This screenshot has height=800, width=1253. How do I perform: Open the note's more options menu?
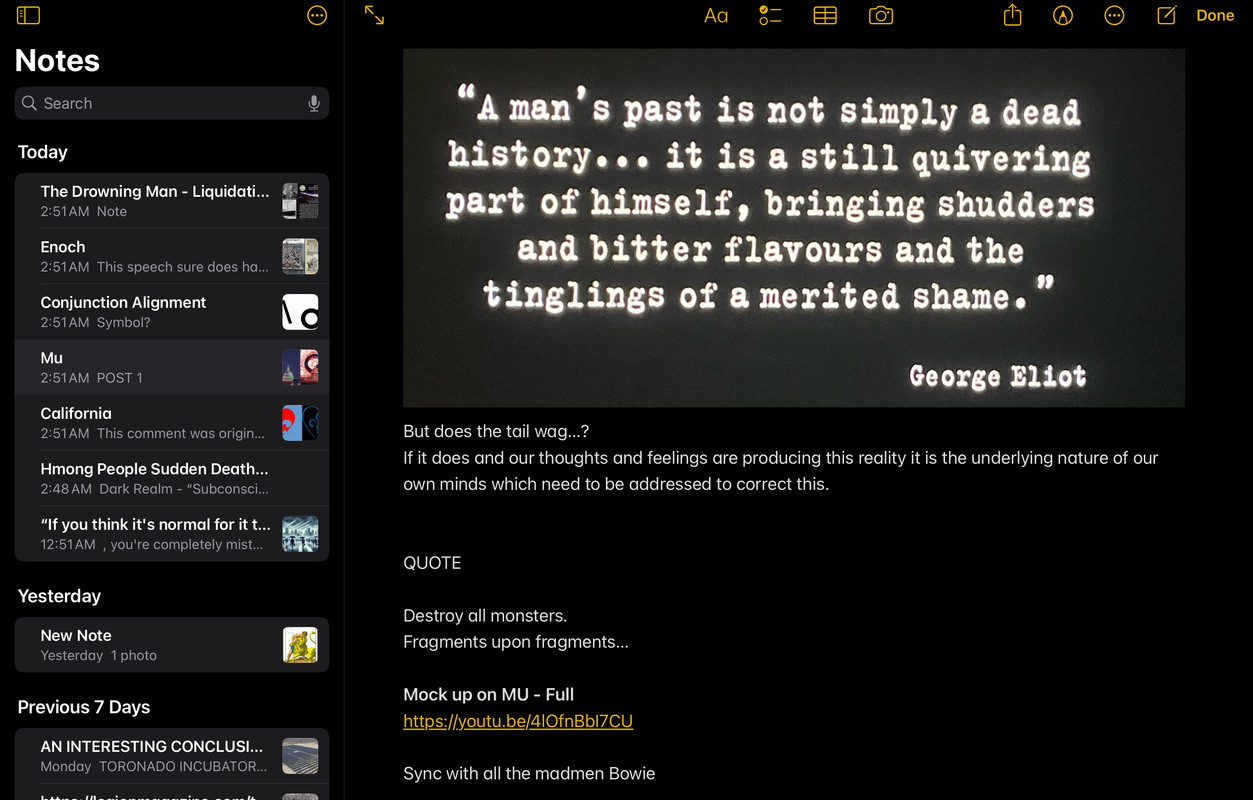tap(1114, 16)
